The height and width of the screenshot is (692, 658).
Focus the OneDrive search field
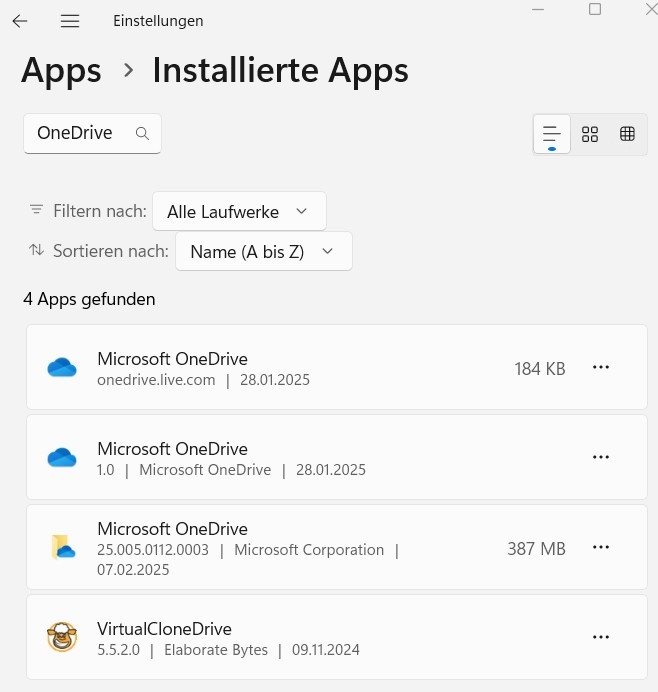click(92, 133)
